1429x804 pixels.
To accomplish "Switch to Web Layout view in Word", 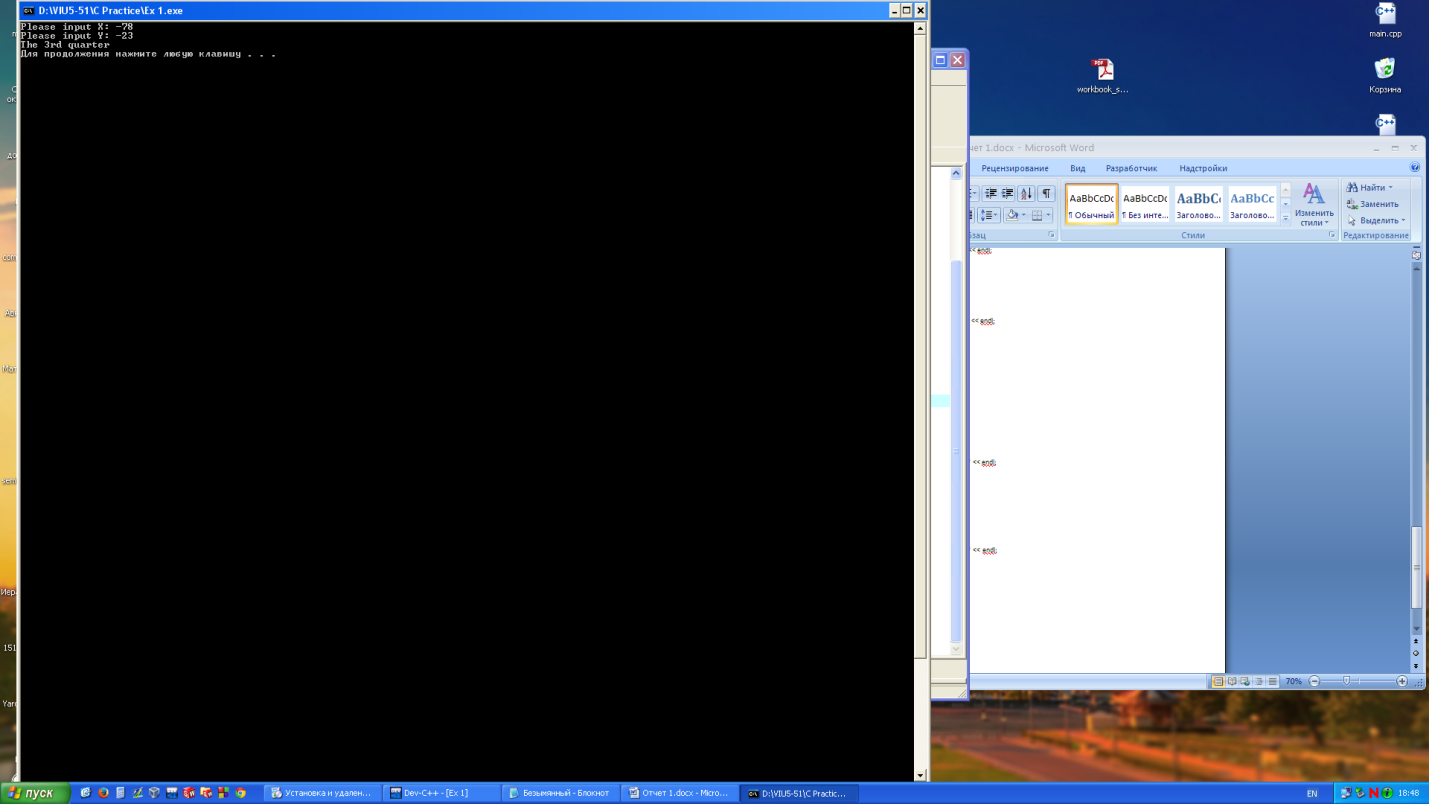I will click(x=1245, y=681).
